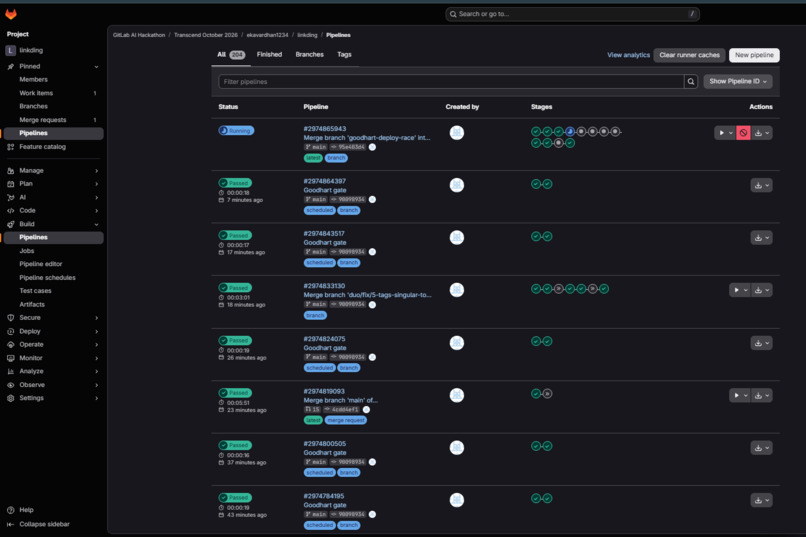Download artifacts for pipeline #2974865943

(x=762, y=133)
